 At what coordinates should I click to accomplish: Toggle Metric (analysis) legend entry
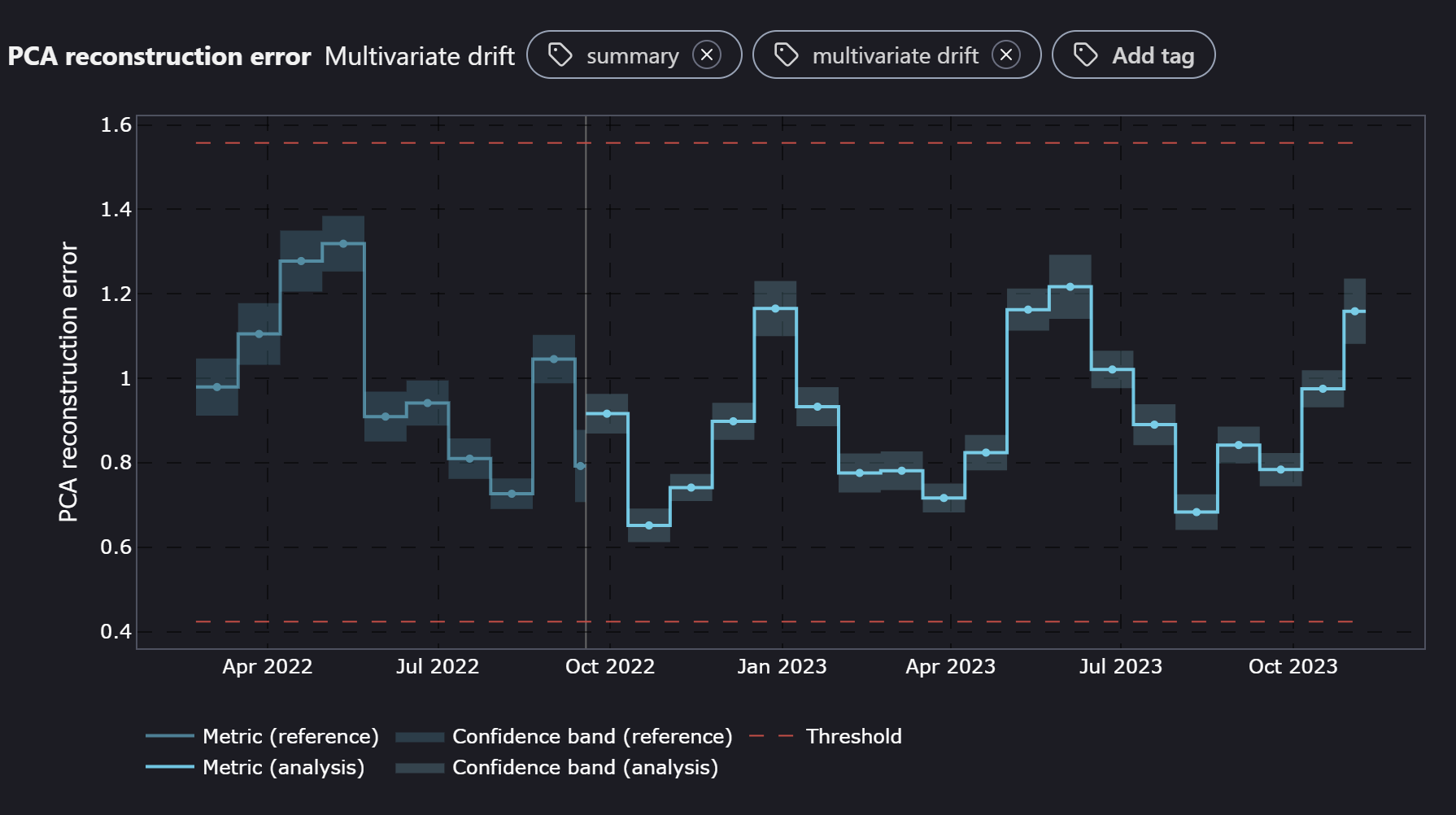(255, 767)
